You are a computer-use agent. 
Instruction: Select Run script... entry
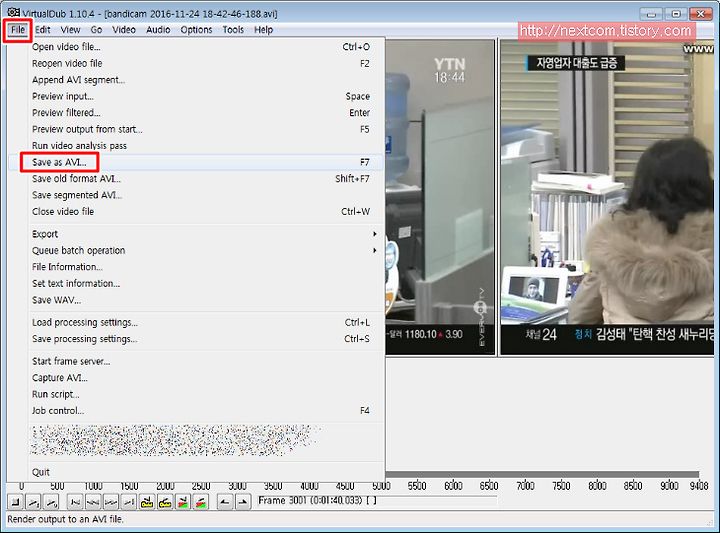197,395
